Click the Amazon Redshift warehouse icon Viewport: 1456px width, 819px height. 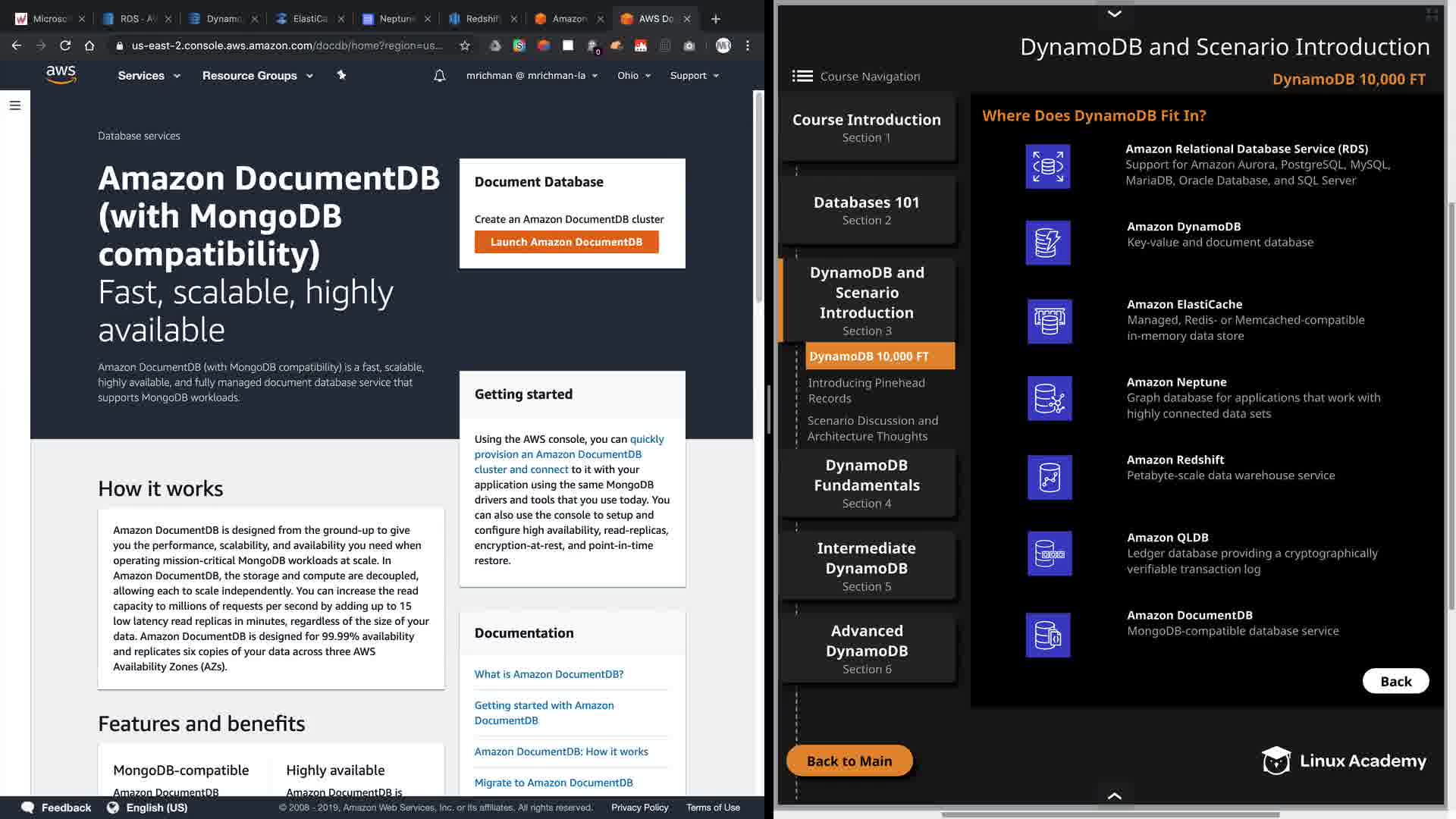(x=1050, y=477)
